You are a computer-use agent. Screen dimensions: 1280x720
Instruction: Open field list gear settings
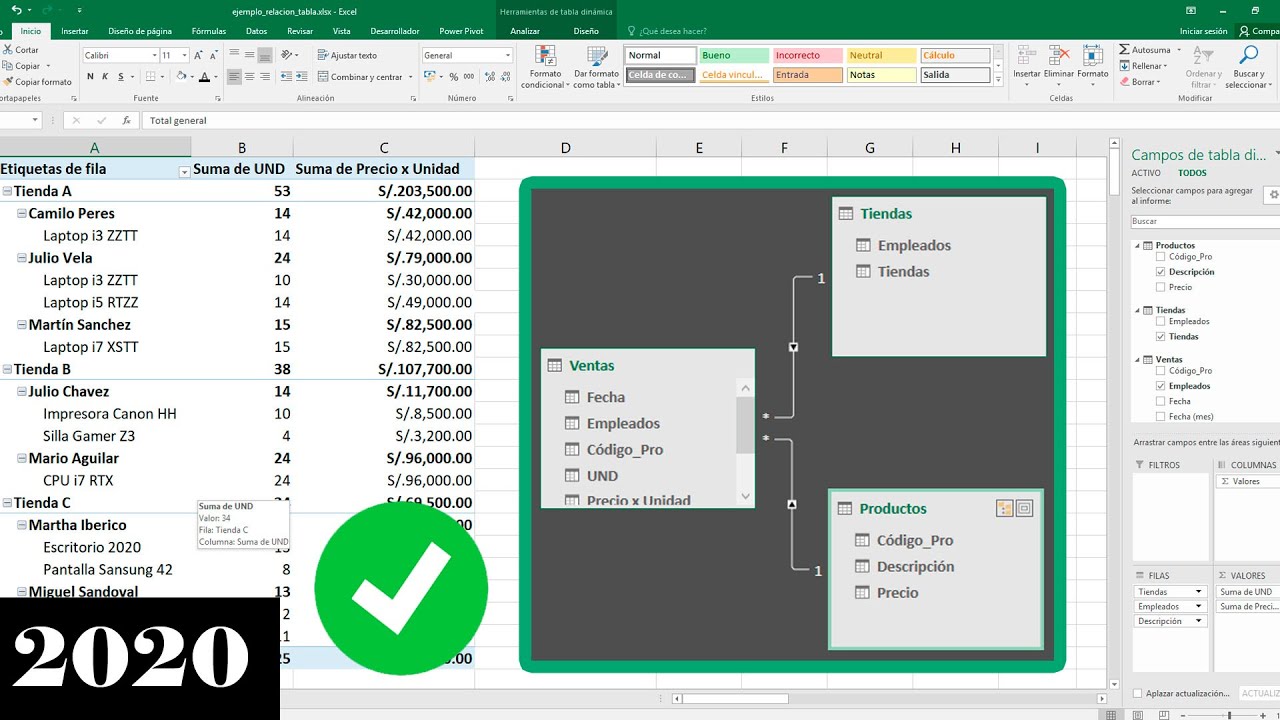pos(1273,194)
